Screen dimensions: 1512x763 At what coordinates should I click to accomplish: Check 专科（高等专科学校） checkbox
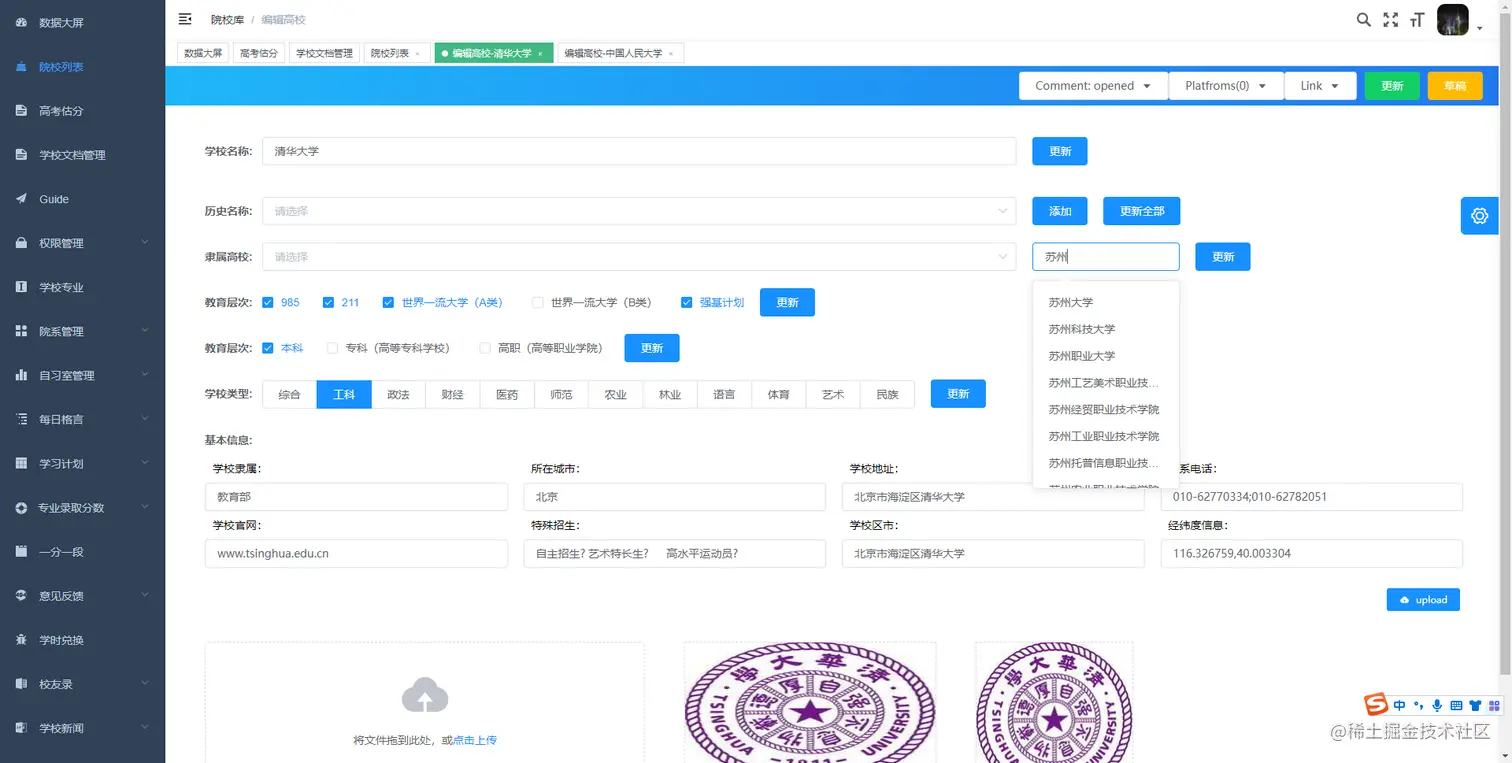(332, 348)
